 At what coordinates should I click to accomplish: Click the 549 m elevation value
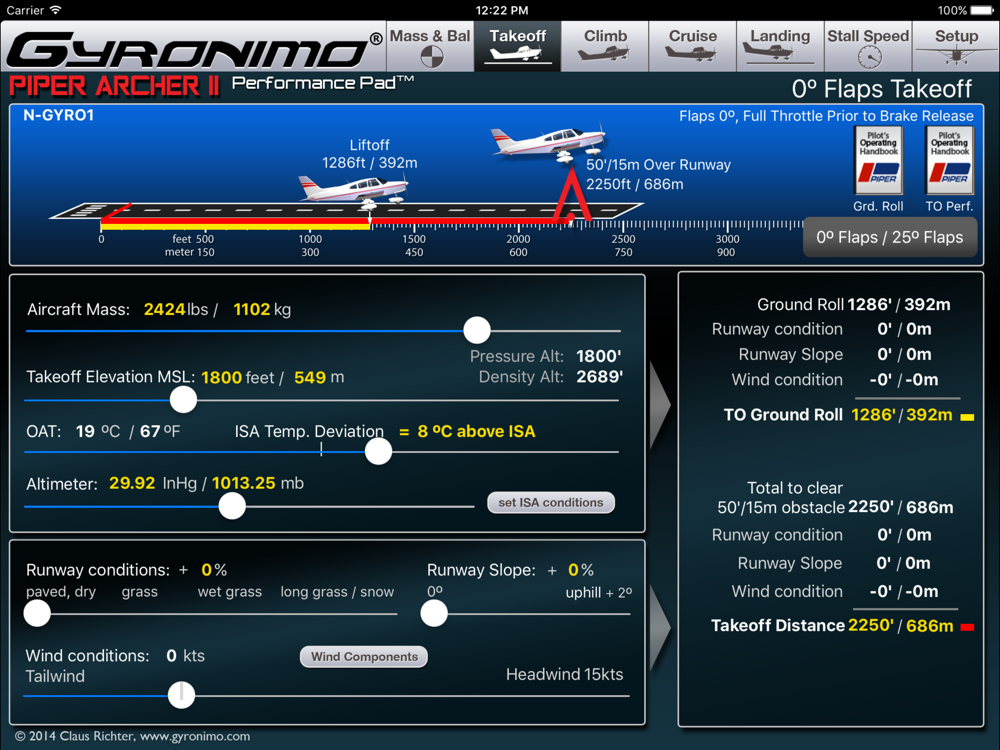(x=310, y=378)
